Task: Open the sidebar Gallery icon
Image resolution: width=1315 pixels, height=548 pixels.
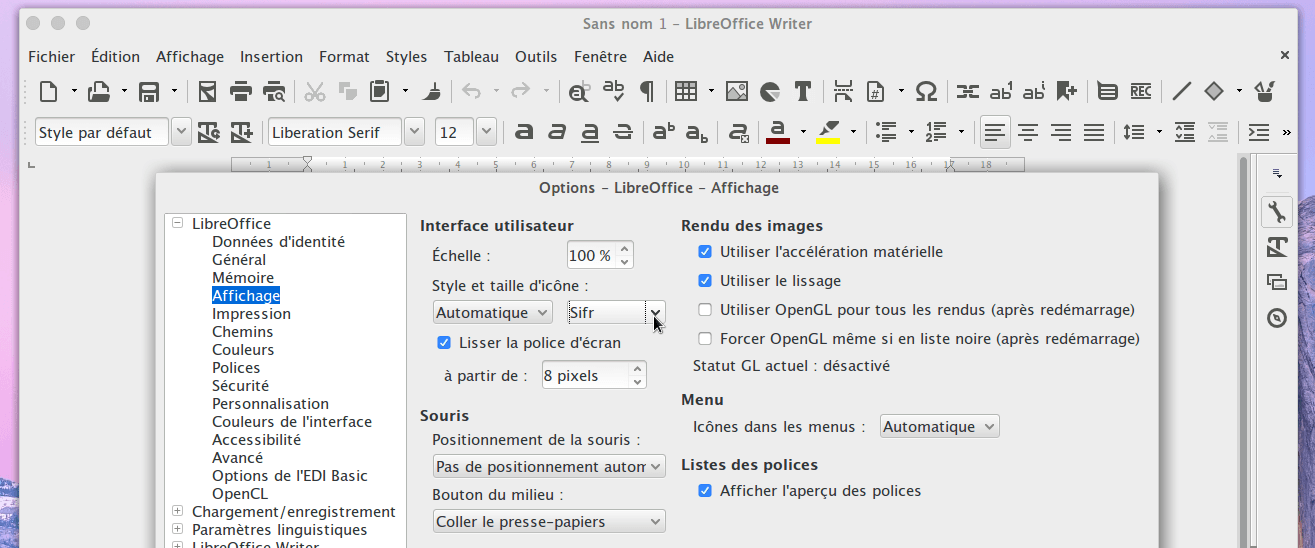Action: (1276, 282)
